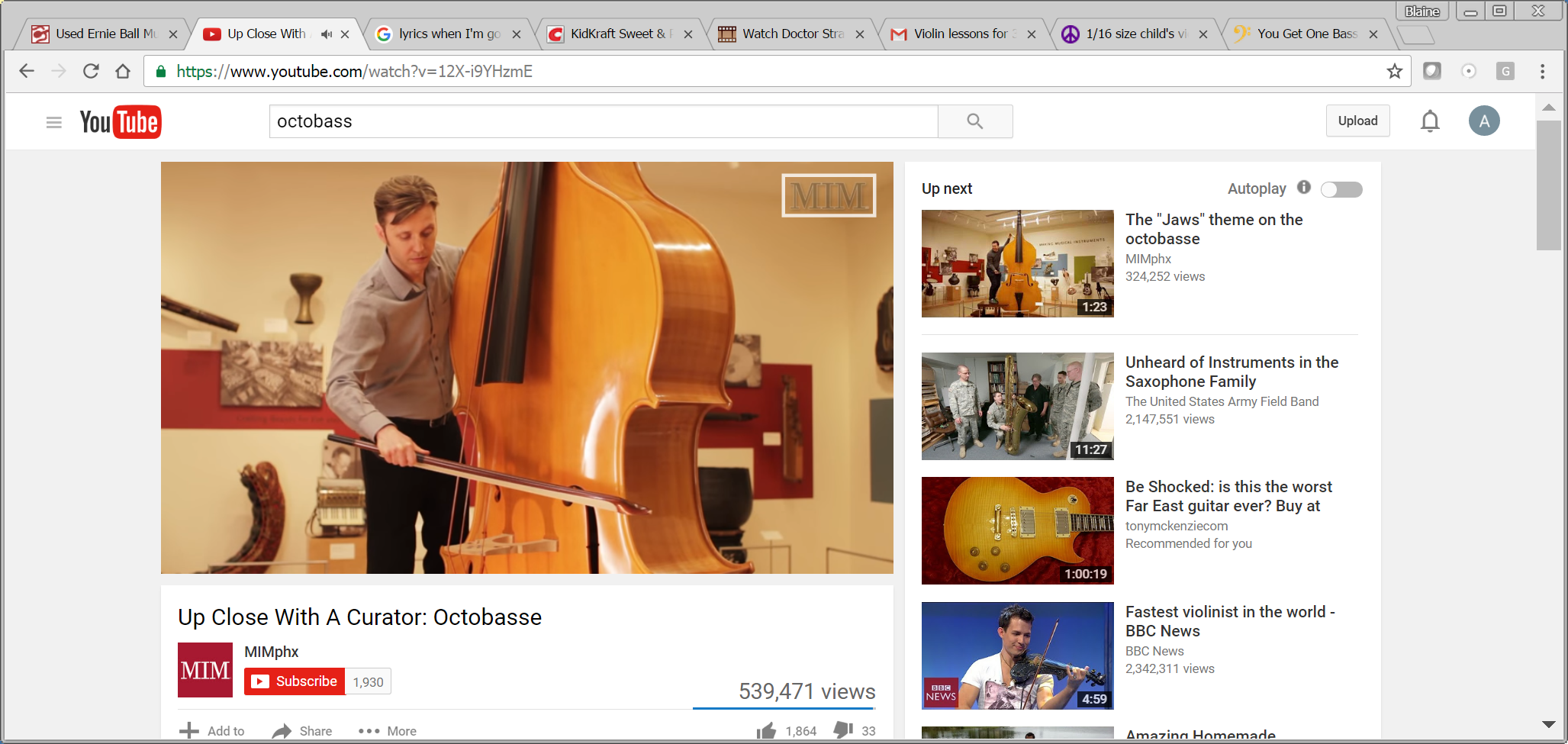Click the scrollbar down arrow
This screenshot has height=744, width=1568.
tap(1549, 724)
